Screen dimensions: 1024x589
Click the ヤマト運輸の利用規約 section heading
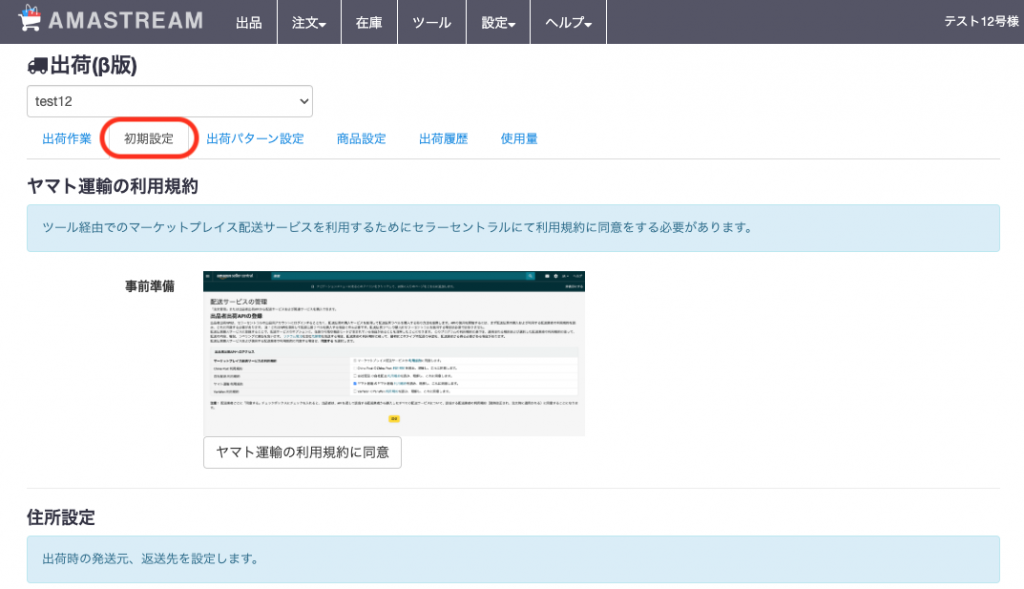pos(112,187)
